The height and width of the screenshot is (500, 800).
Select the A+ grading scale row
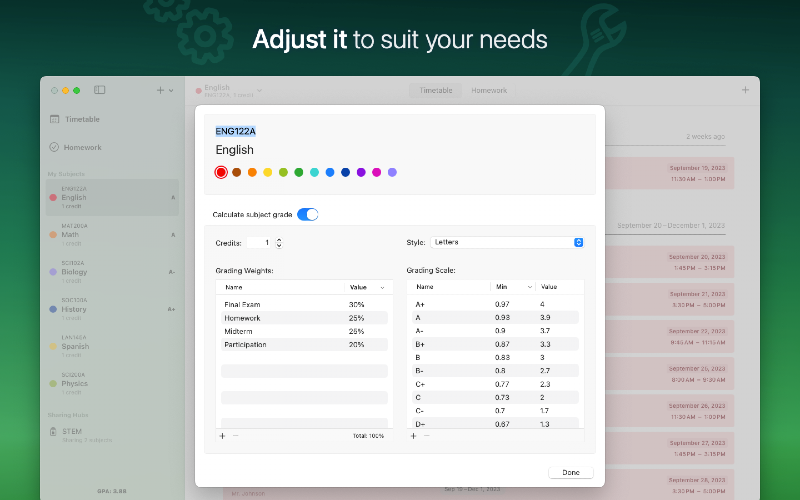click(x=495, y=304)
